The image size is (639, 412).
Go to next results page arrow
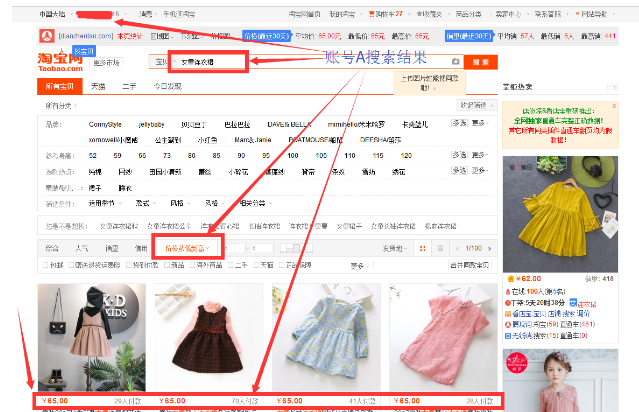point(491,247)
